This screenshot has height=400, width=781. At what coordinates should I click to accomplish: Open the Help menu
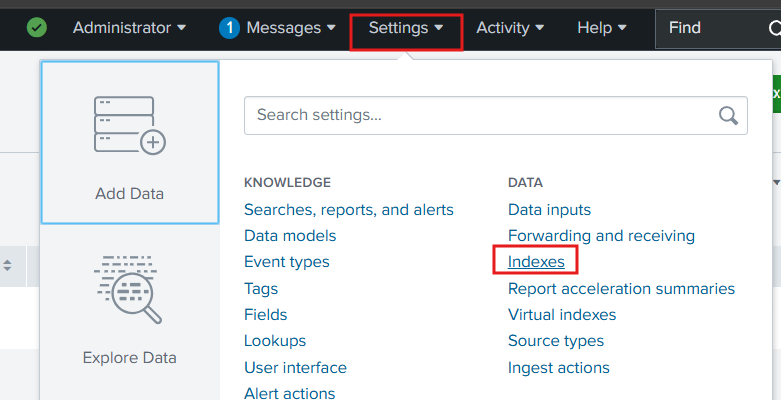602,28
